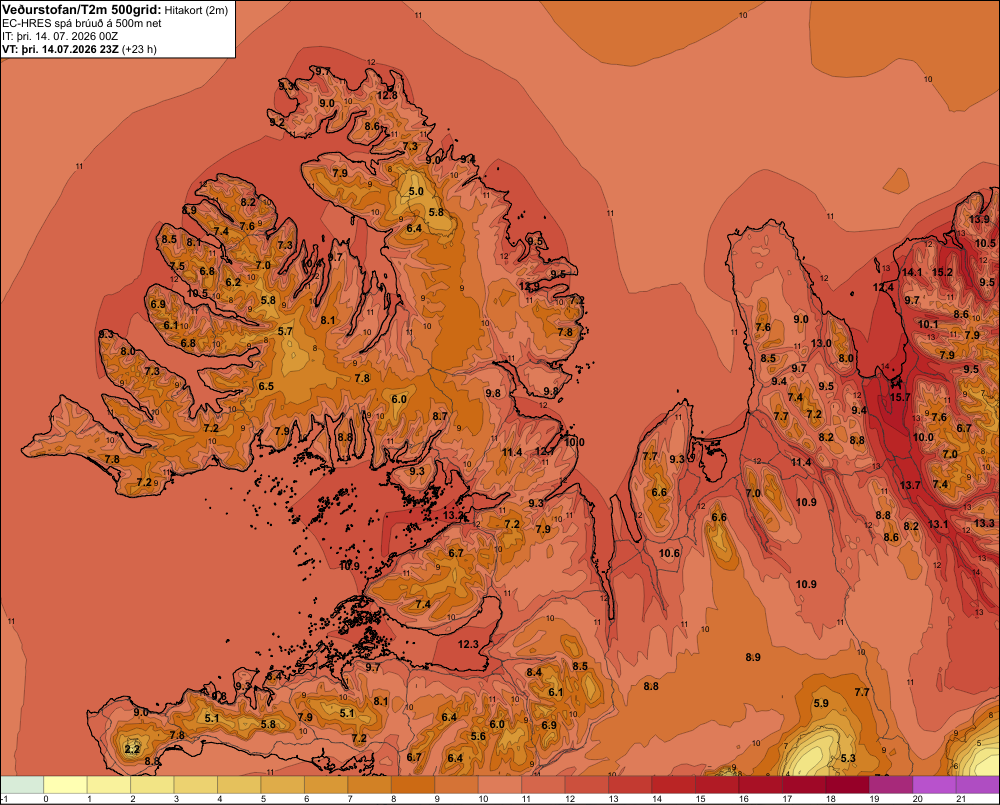The width and height of the screenshot is (1000, 805).
Task: Click the Veðurstofan/T2m 500grid title text
Action: click(82, 10)
